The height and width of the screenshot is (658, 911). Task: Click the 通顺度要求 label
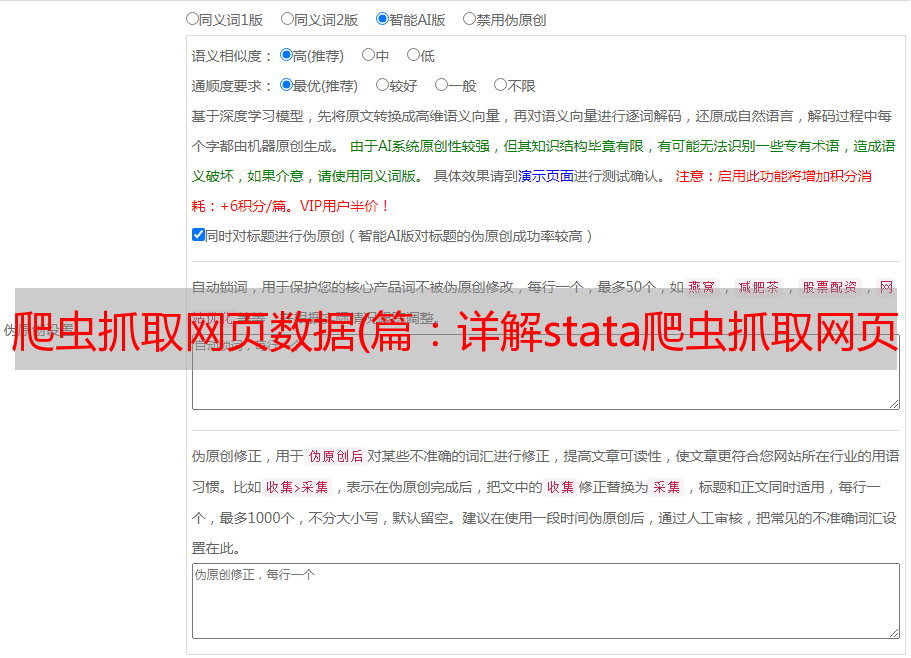pos(227,87)
